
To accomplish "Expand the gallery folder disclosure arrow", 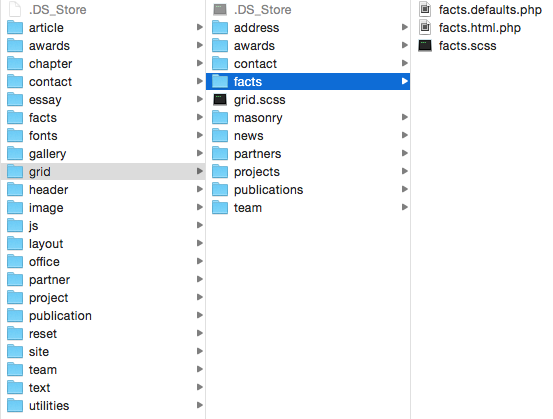I will point(200,153).
